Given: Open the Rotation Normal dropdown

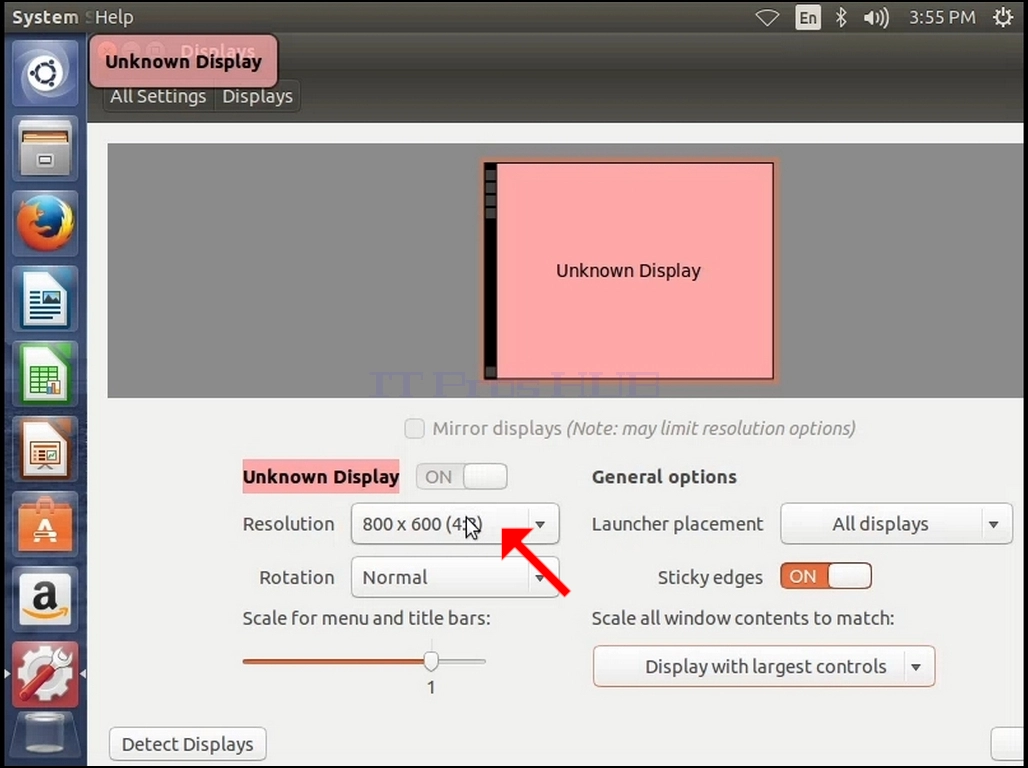Looking at the screenshot, I should (455, 577).
